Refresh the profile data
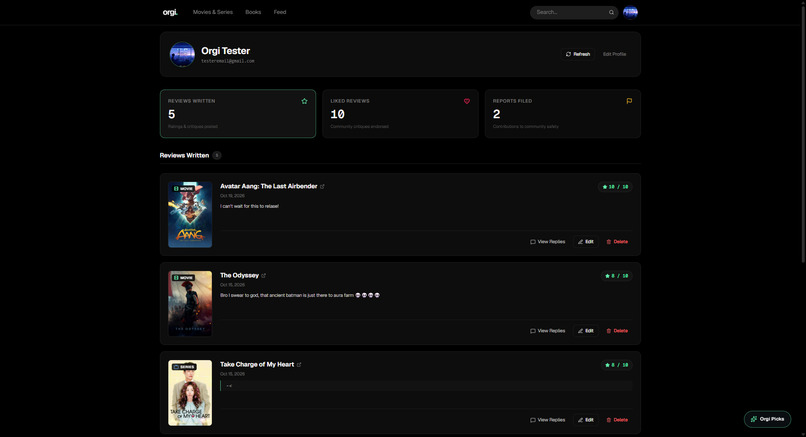This screenshot has height=437, width=806. click(x=578, y=54)
